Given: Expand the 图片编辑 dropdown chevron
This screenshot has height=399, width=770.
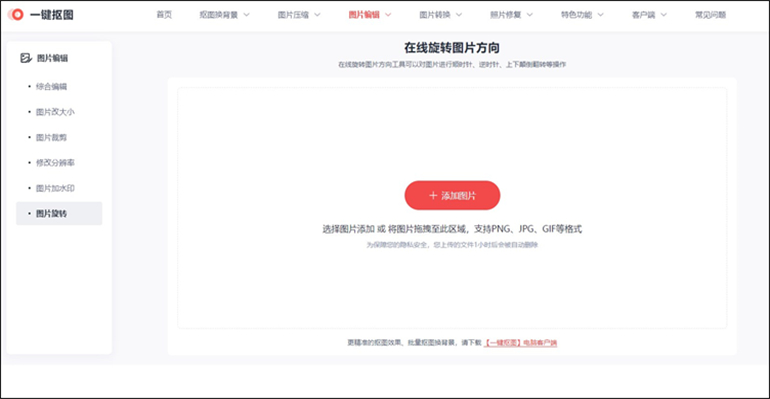Looking at the screenshot, I should [x=388, y=15].
